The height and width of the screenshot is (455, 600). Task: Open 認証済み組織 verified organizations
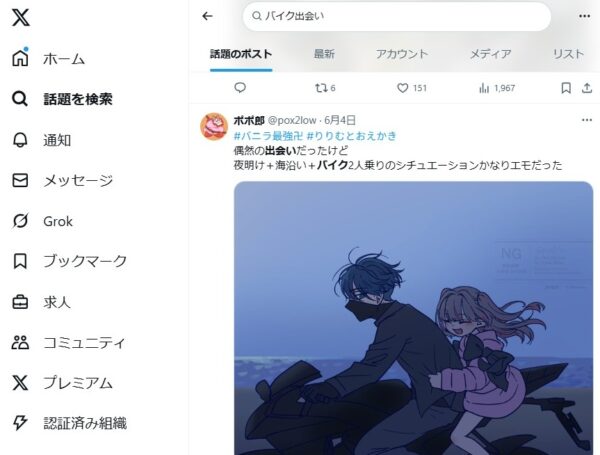69,423
